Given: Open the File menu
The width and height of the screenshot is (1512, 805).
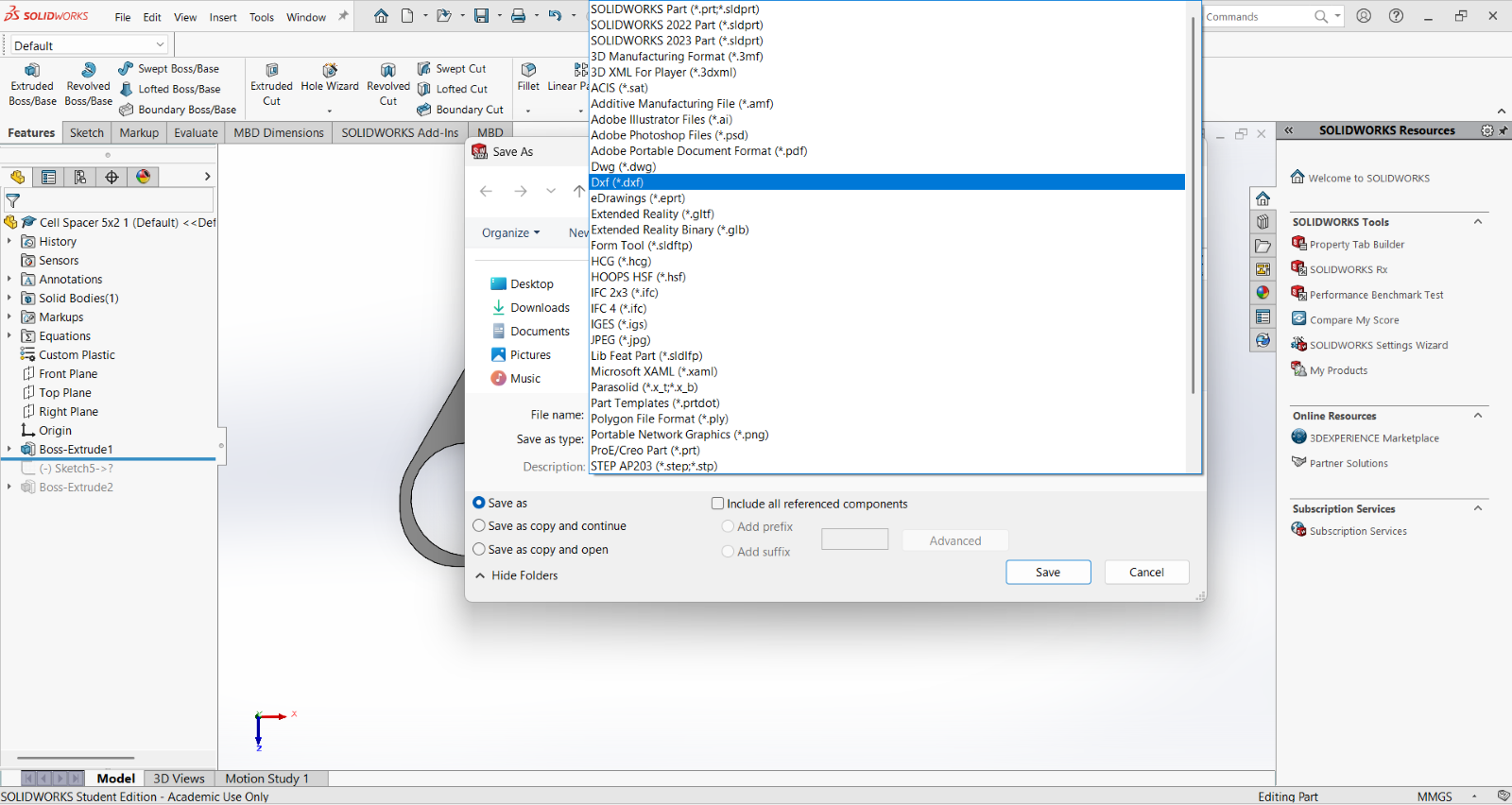Looking at the screenshot, I should point(123,17).
